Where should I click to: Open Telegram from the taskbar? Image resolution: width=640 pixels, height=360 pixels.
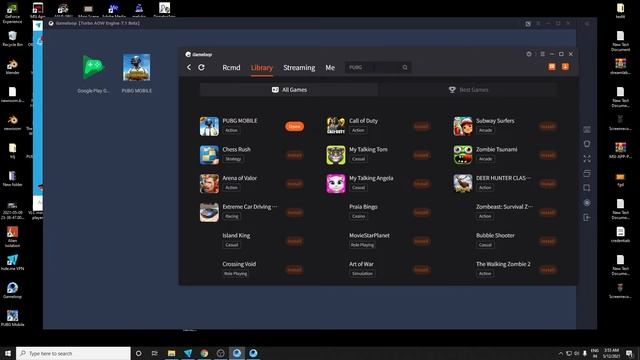point(188,353)
